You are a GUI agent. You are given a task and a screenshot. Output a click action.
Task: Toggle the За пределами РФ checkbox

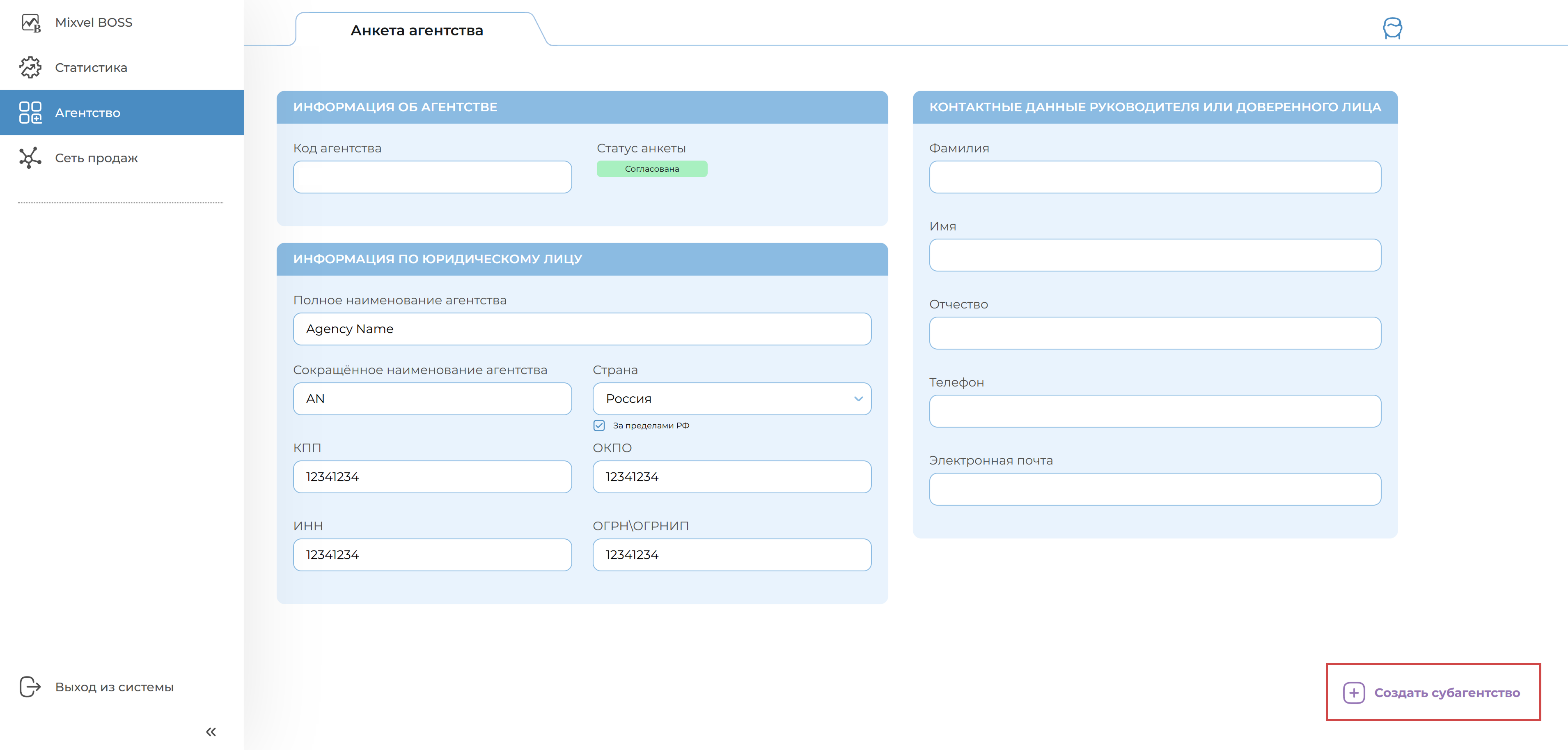point(600,425)
